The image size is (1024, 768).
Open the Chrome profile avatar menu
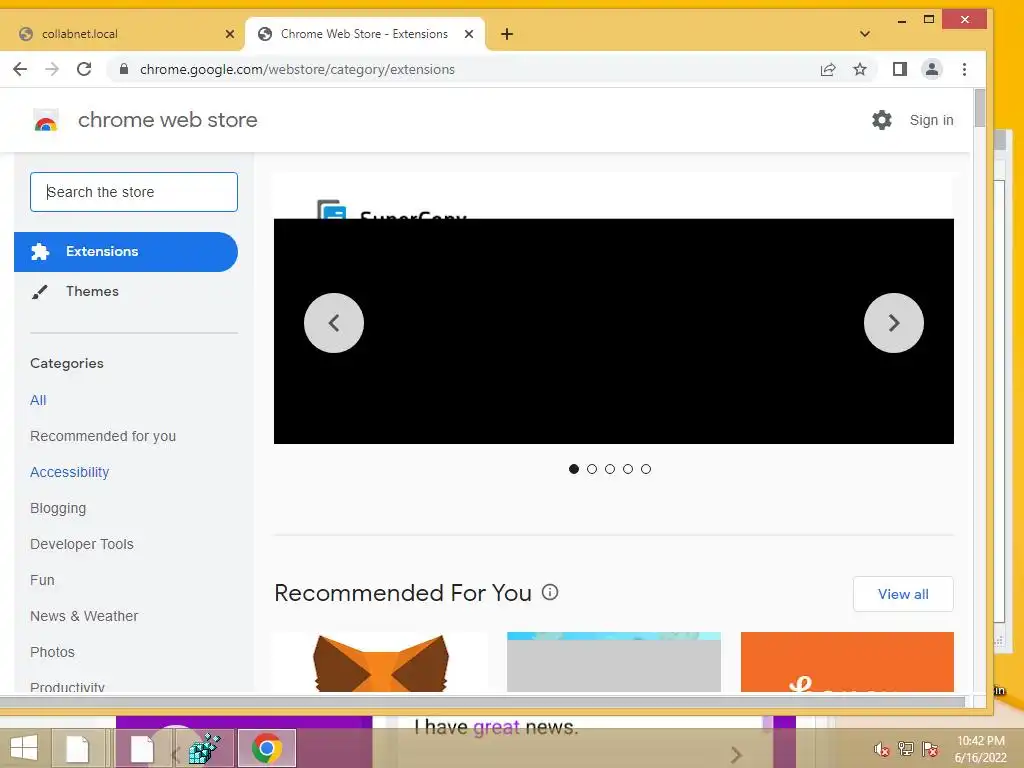(x=932, y=69)
